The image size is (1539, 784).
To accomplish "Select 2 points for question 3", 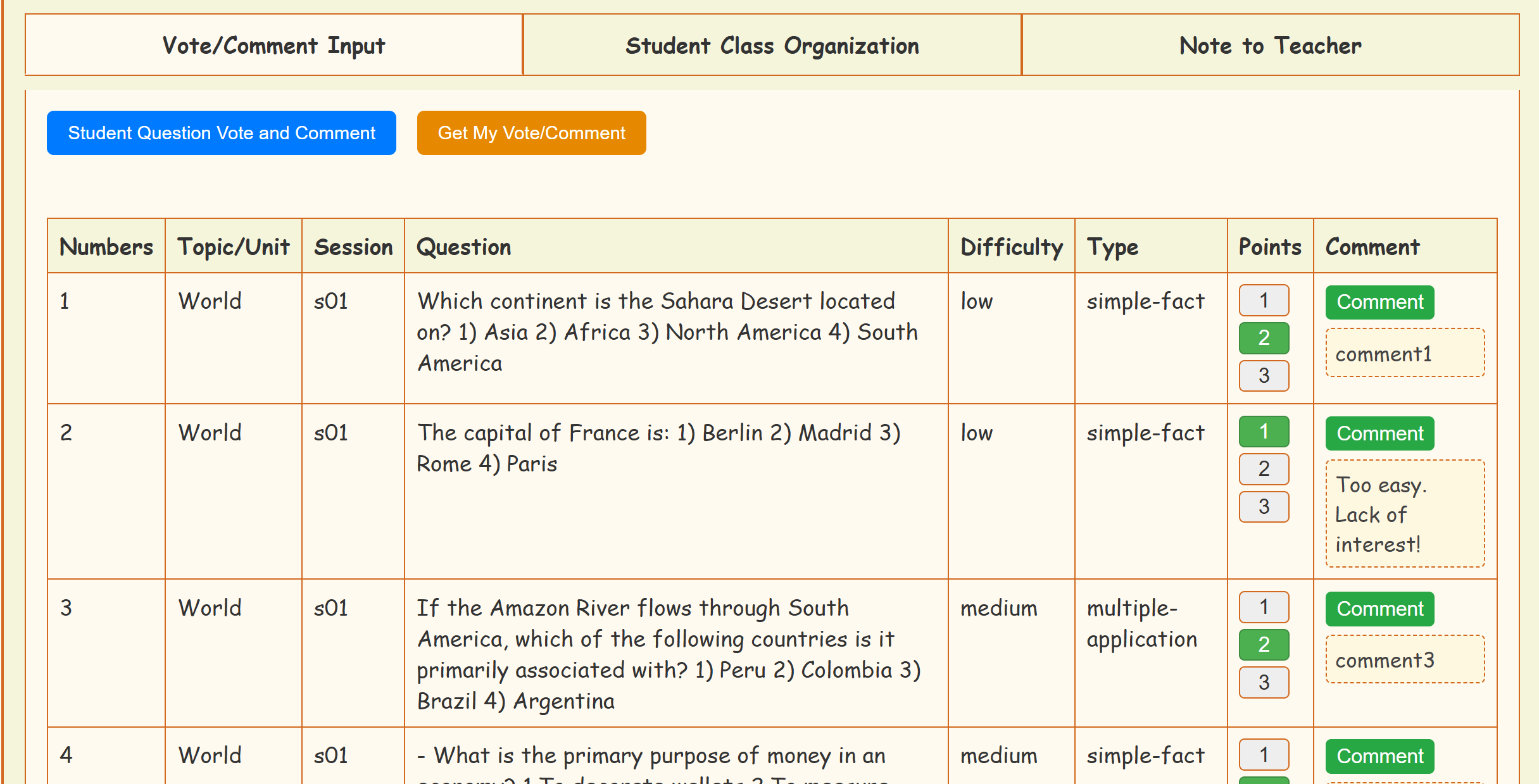I will [1264, 645].
